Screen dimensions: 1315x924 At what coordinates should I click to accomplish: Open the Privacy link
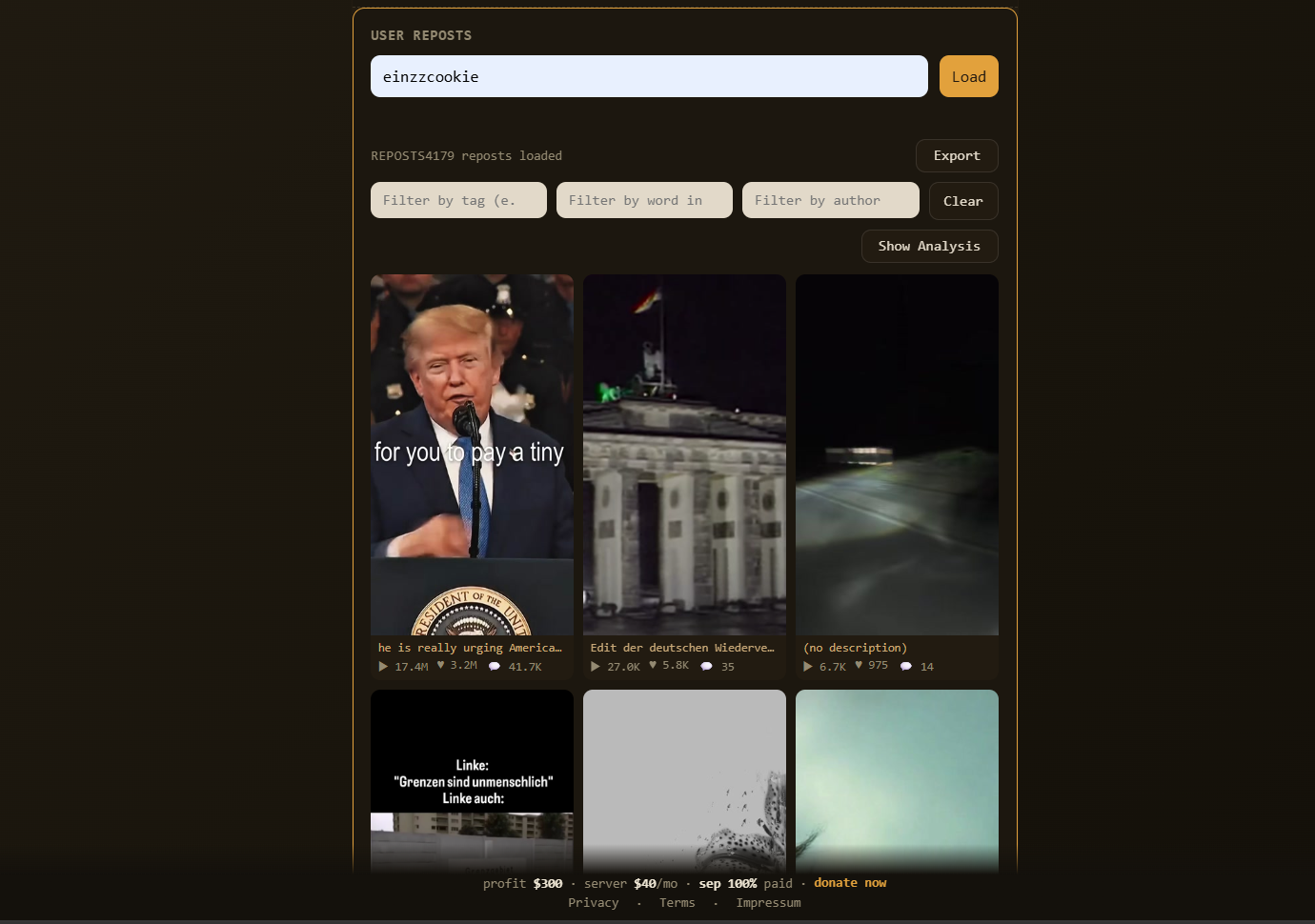tap(594, 903)
